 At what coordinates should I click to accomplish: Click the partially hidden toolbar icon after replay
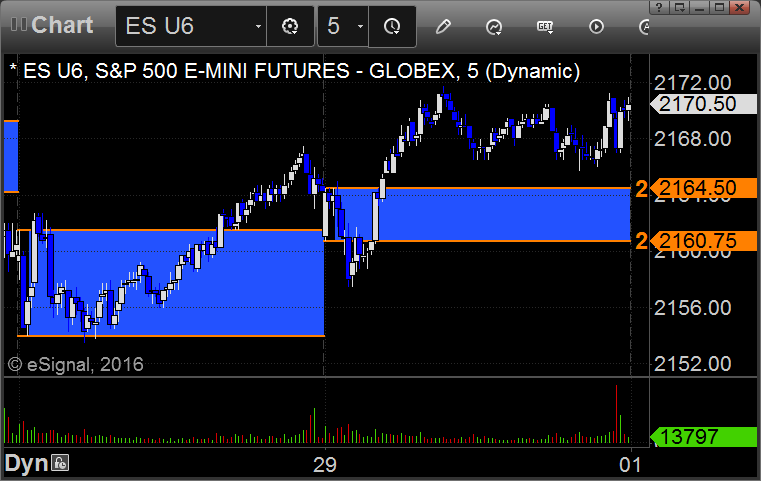tap(644, 27)
